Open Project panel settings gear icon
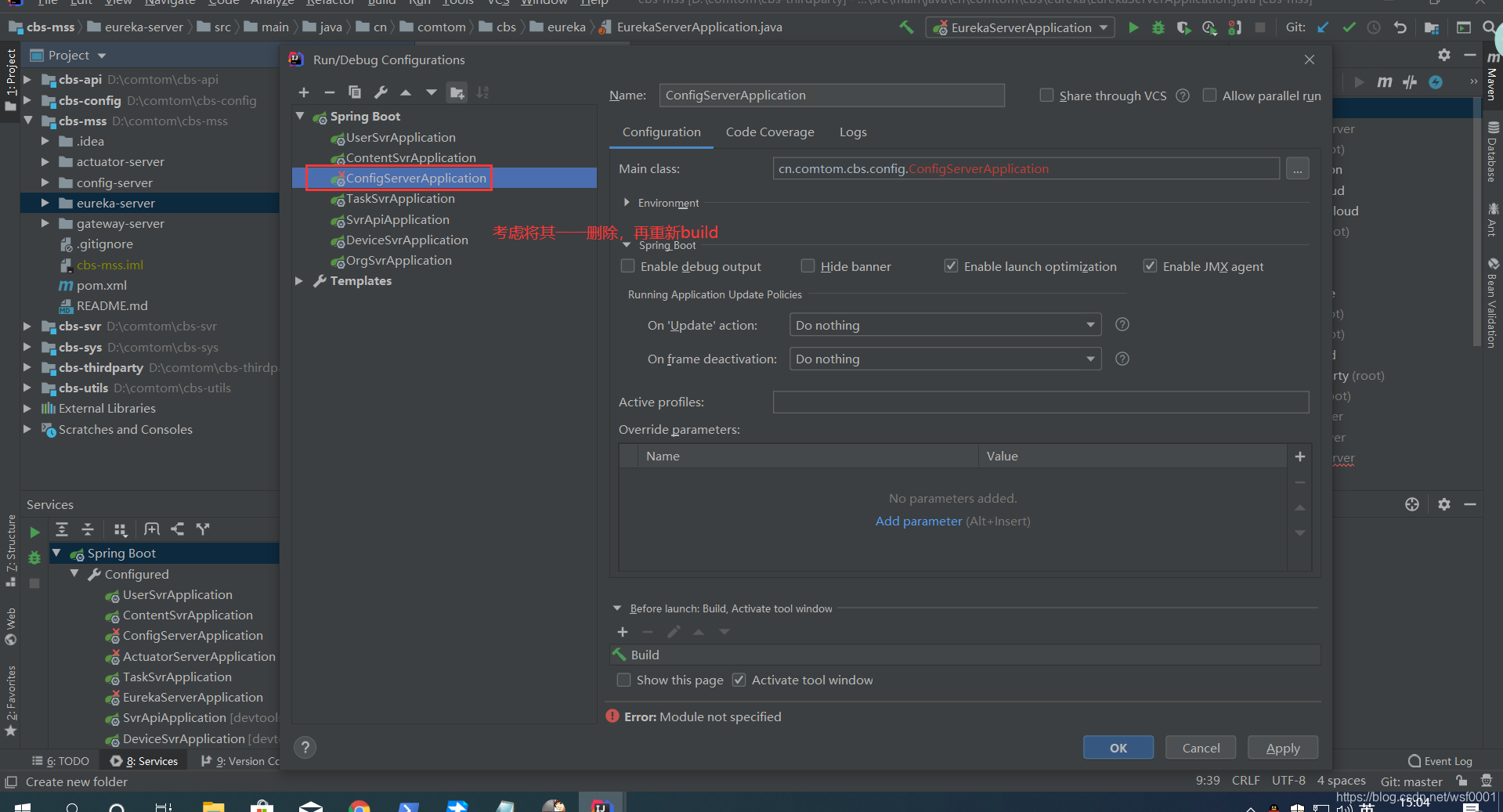 click(1444, 55)
